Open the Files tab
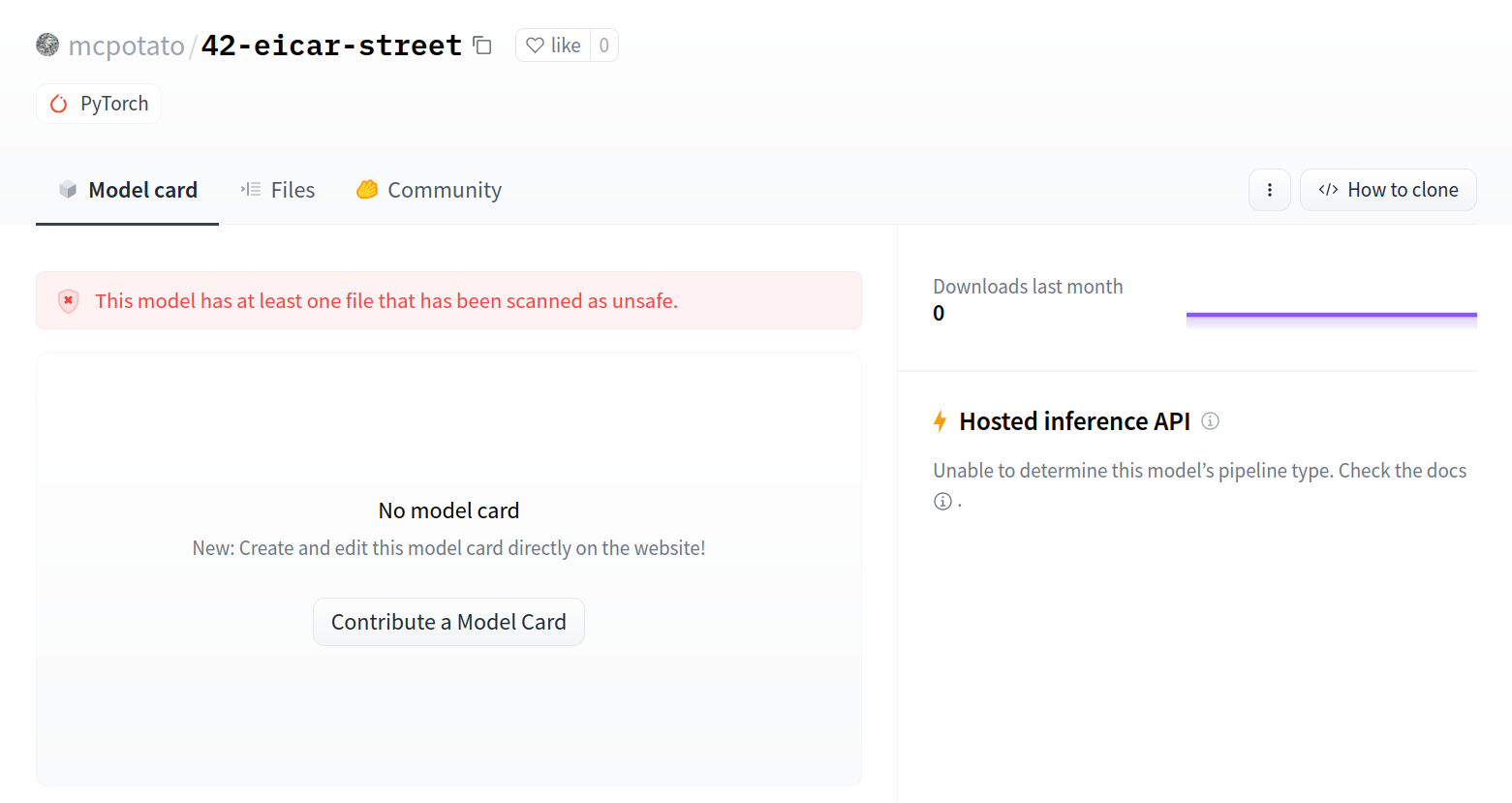 point(278,190)
